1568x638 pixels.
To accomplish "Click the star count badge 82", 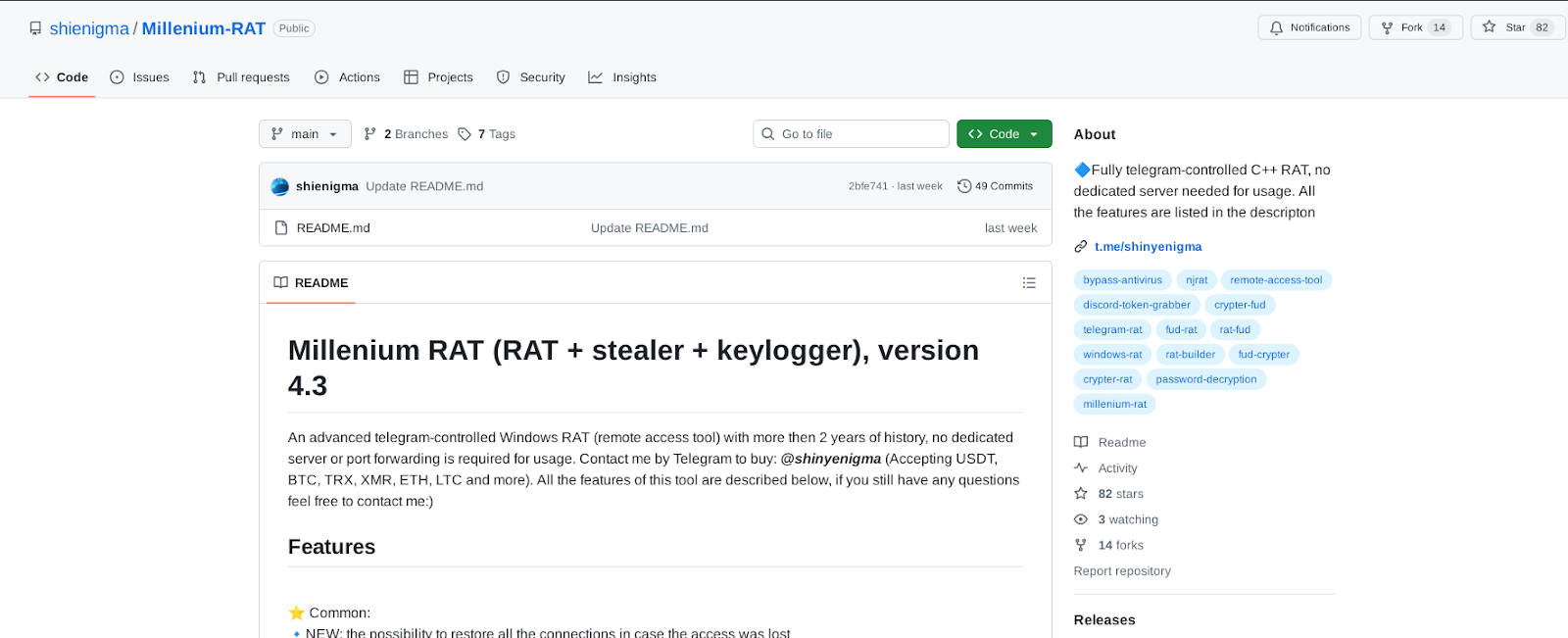I will (x=1542, y=27).
